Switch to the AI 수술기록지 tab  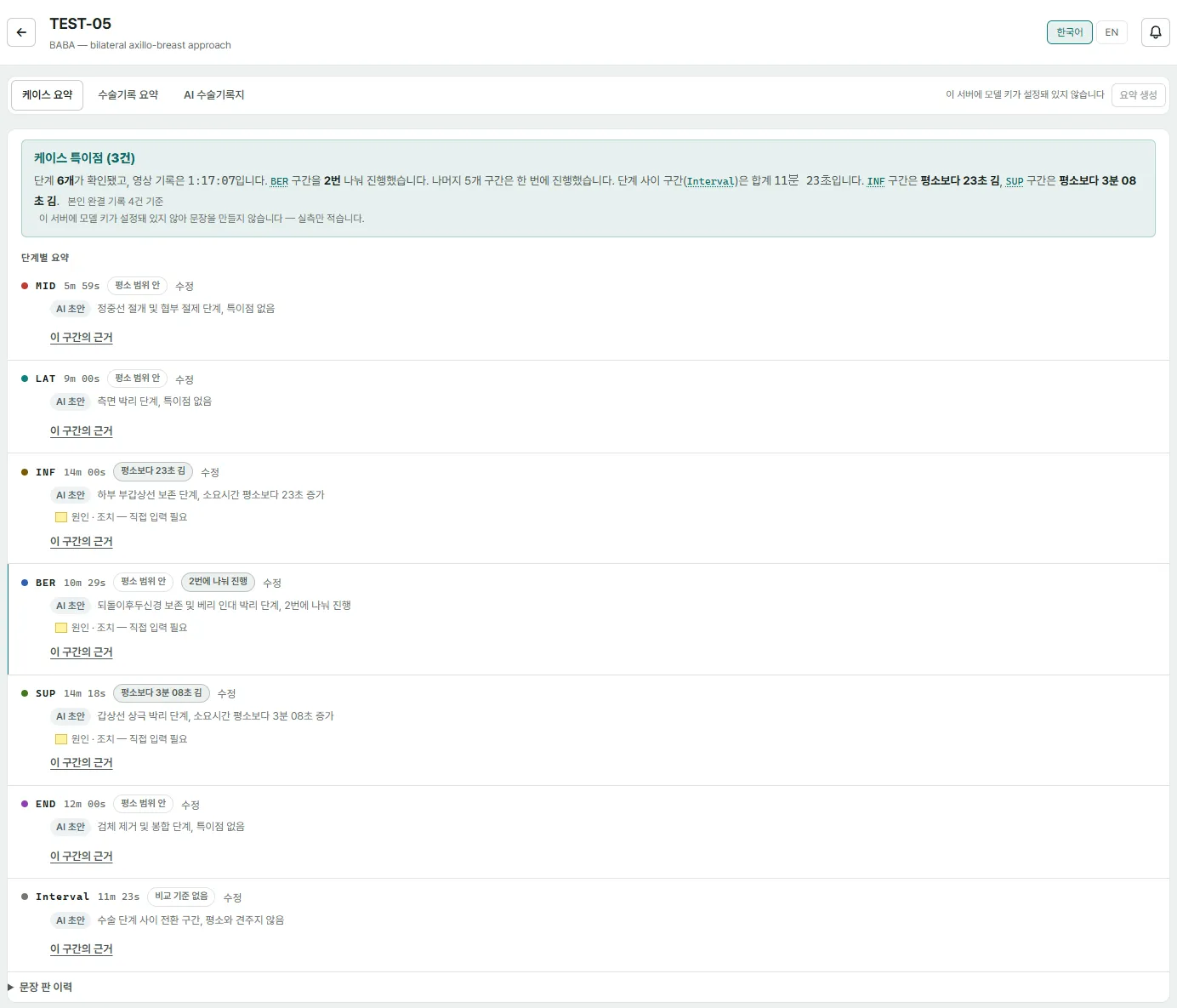[214, 95]
